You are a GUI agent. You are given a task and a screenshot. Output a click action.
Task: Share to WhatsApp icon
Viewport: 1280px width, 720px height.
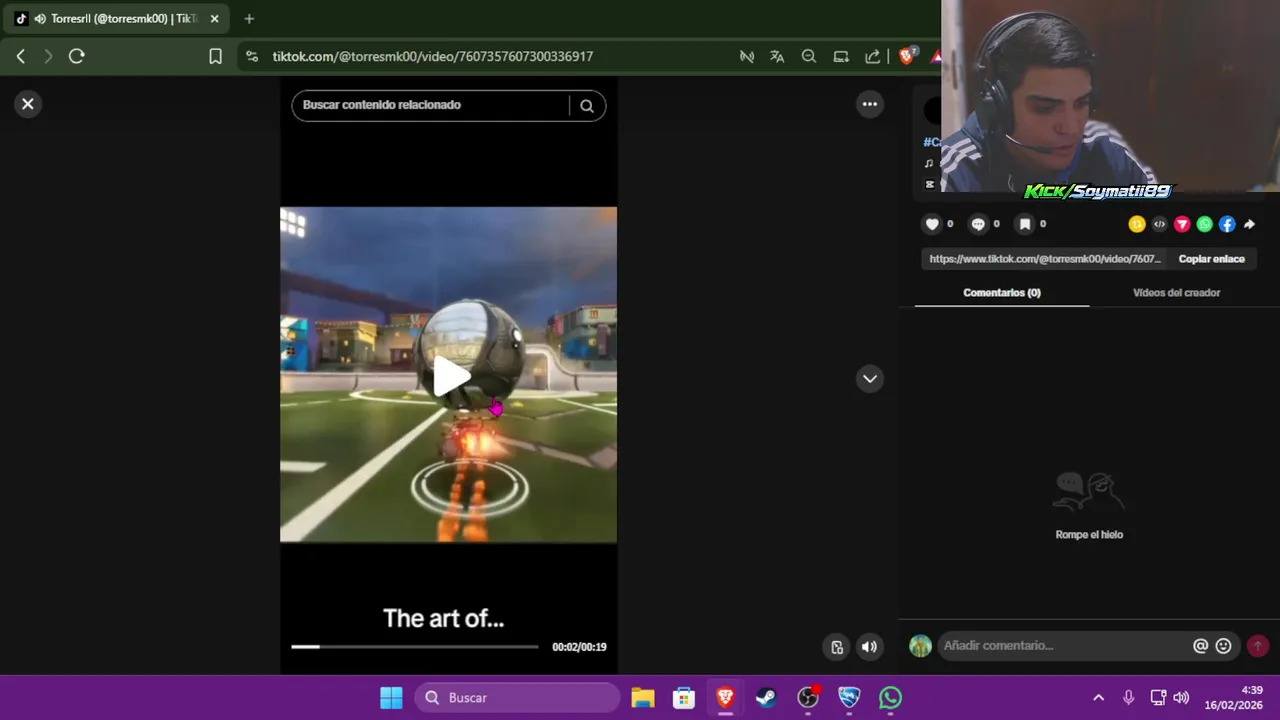(x=1204, y=224)
